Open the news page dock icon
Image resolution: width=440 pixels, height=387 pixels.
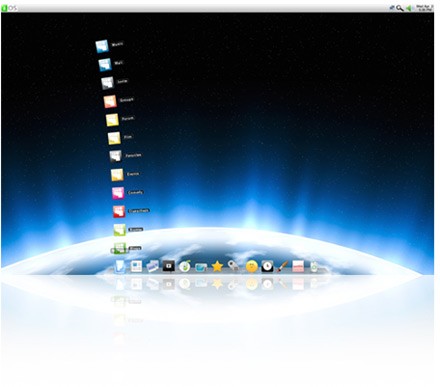tap(136, 266)
